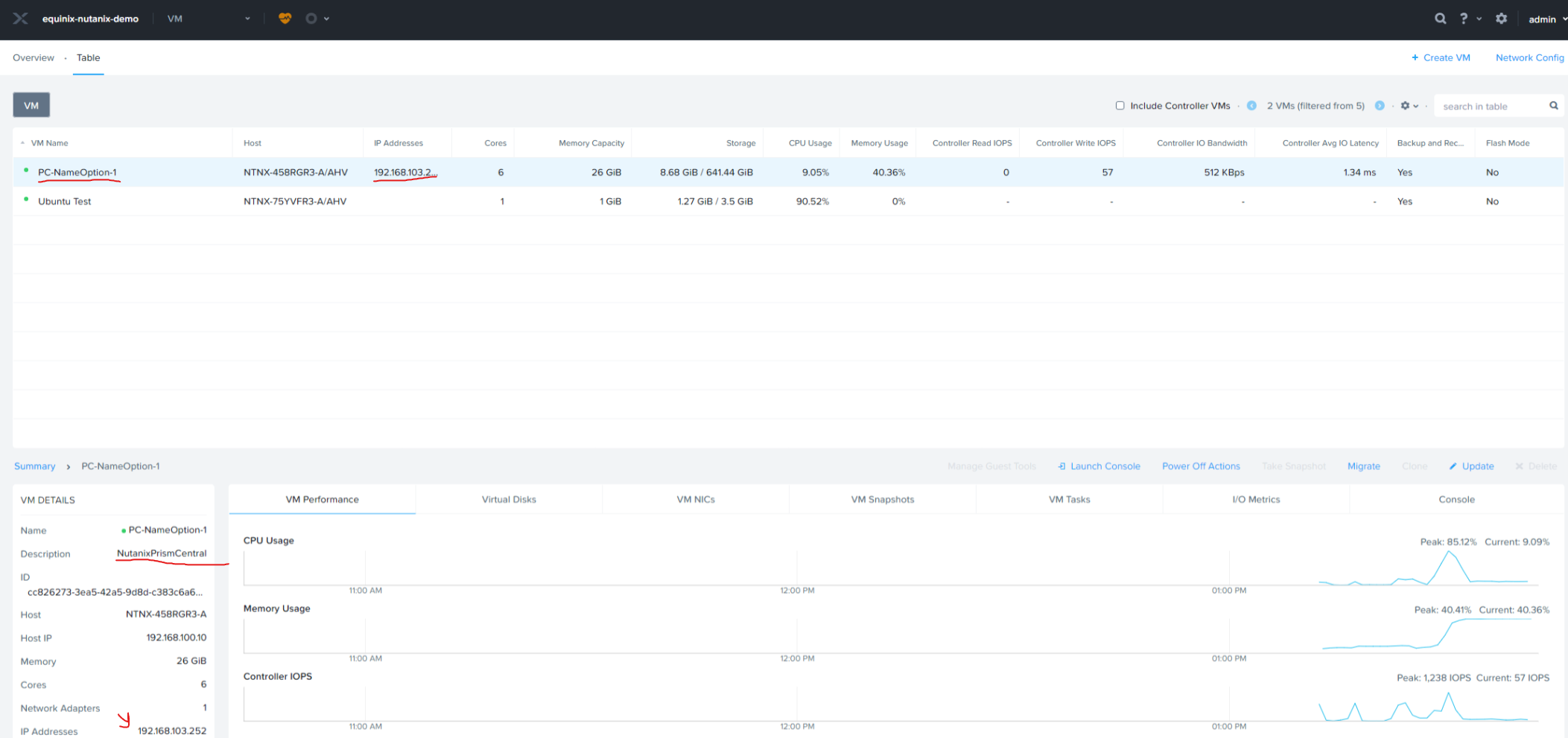Sort by Storage column header
This screenshot has width=1568, height=738.
[x=740, y=143]
